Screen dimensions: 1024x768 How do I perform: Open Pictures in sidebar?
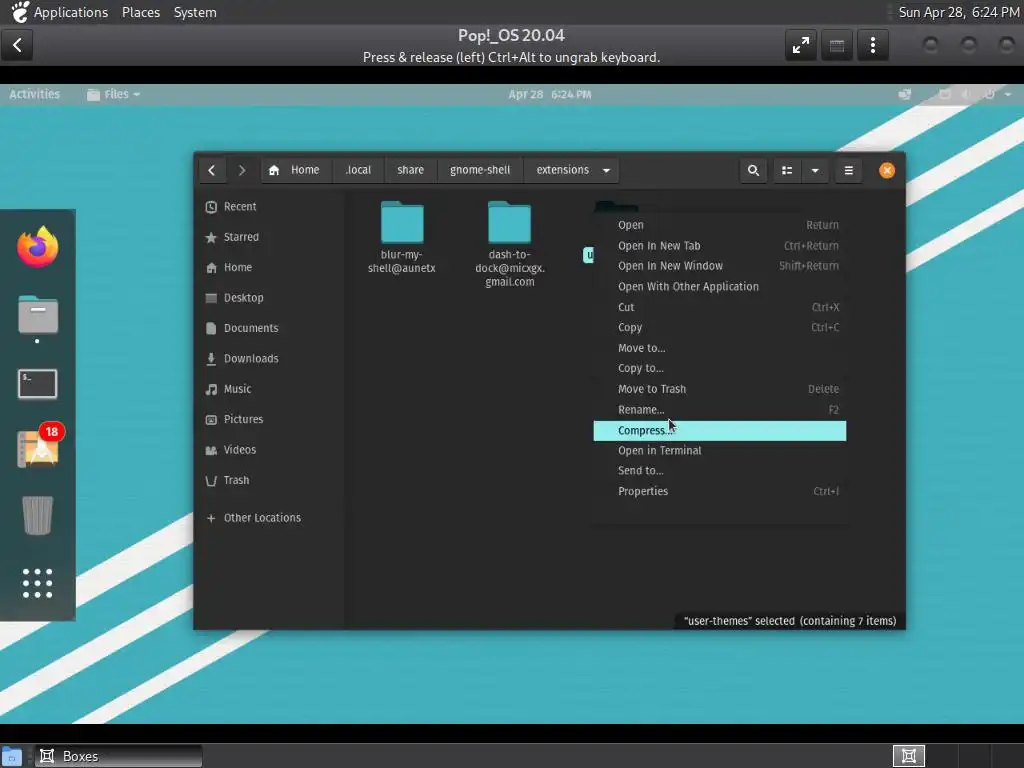click(269, 419)
